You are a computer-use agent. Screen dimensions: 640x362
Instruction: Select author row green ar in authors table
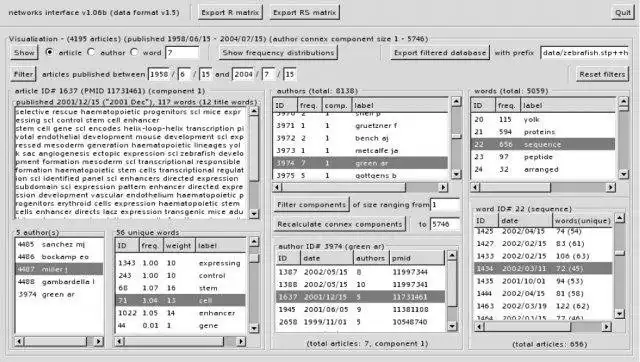tap(360, 163)
